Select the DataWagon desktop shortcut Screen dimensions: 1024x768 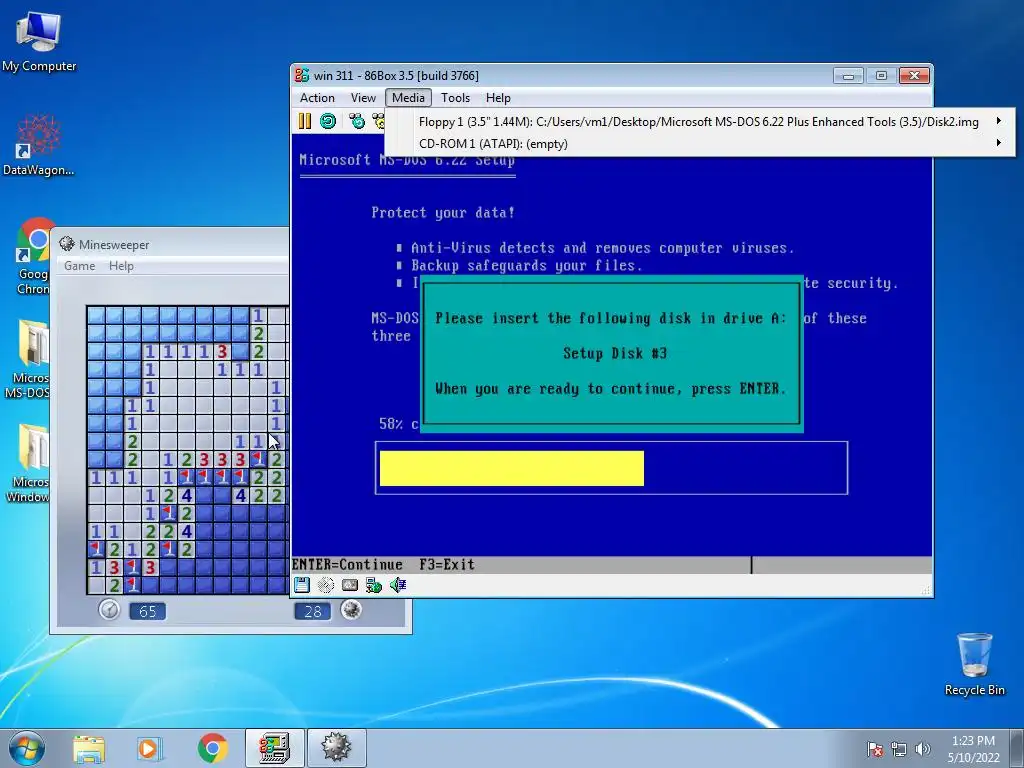[x=39, y=145]
